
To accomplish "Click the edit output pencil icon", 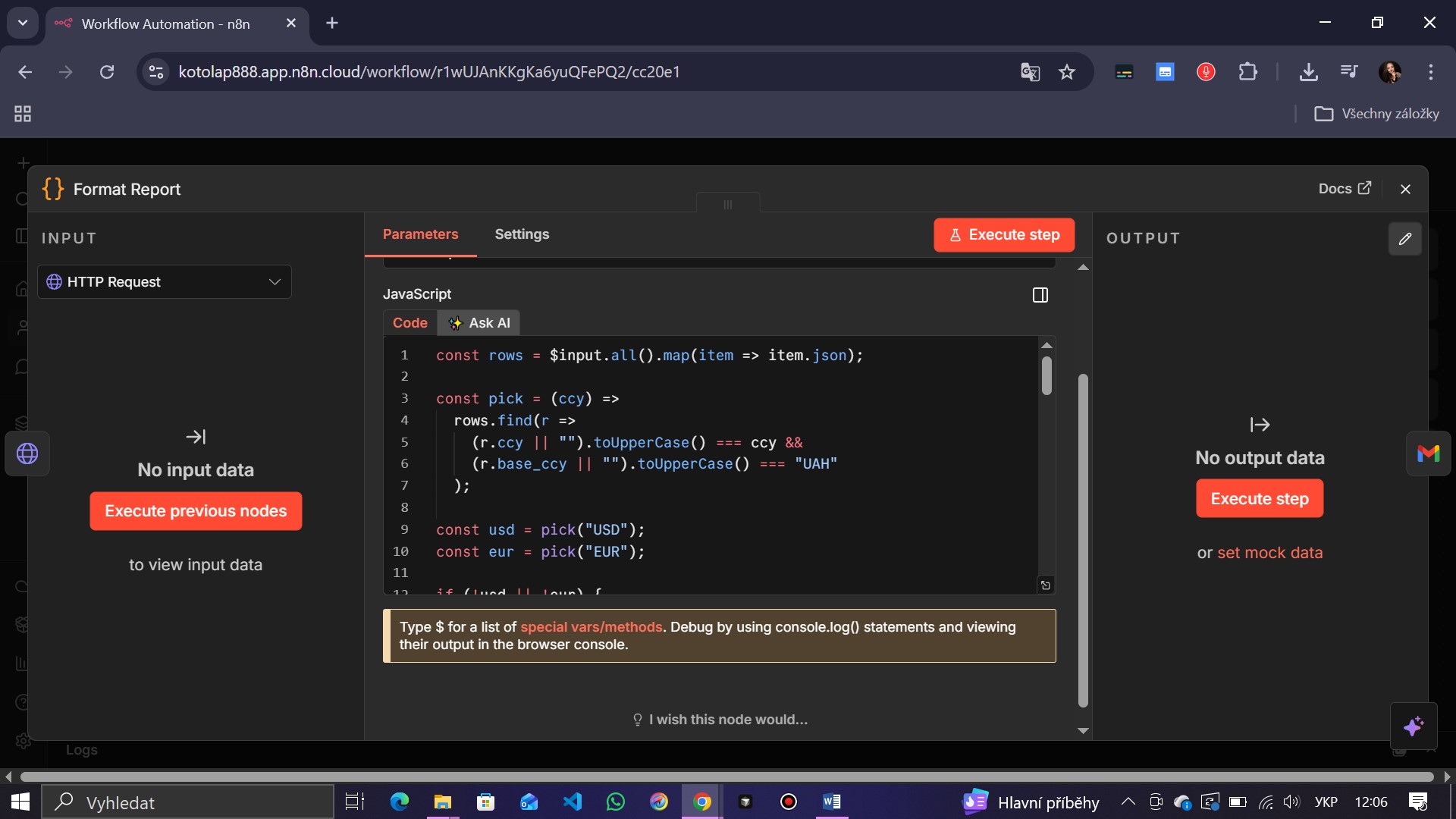I will pos(1405,239).
